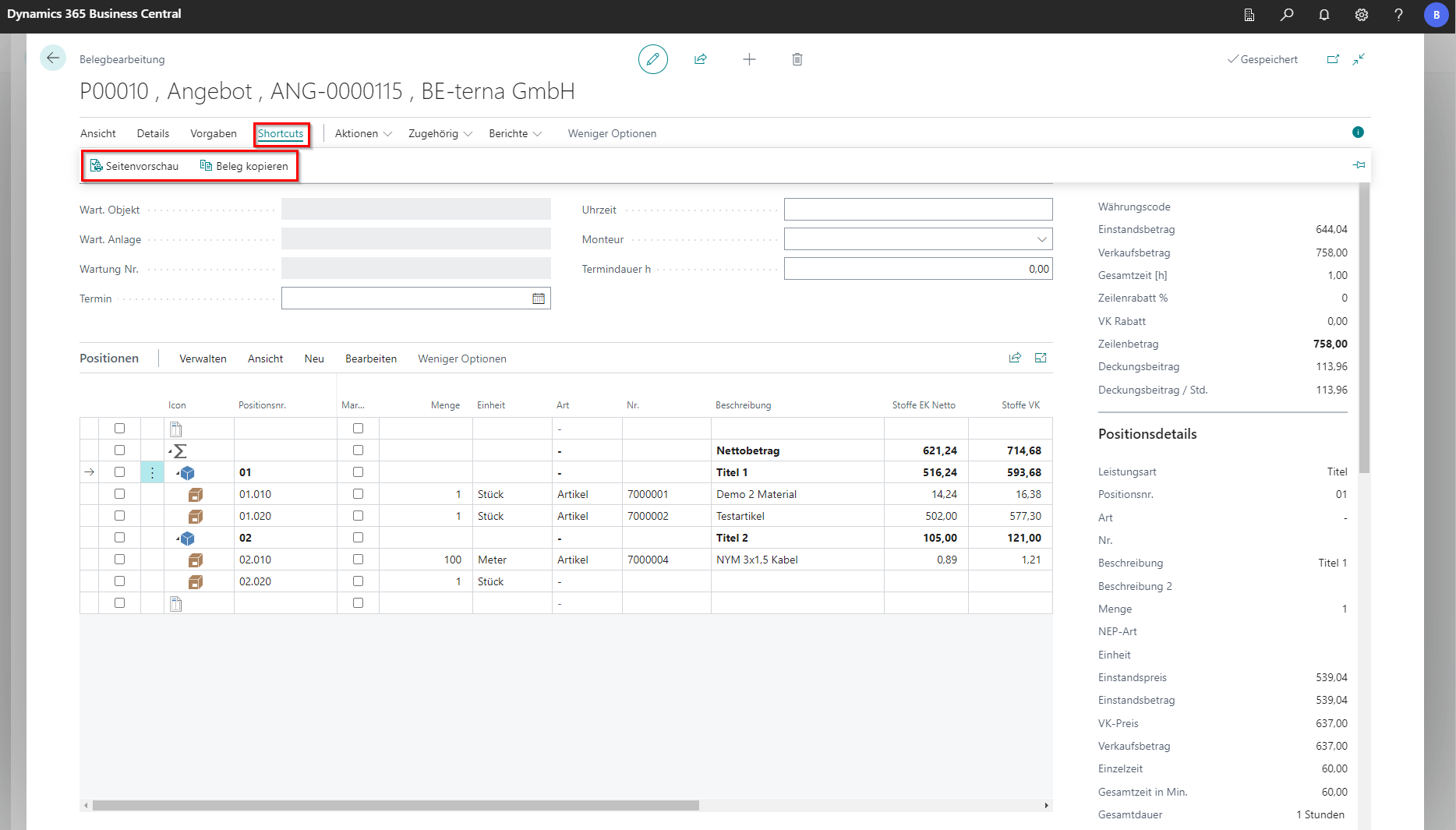The height and width of the screenshot is (830, 1456).
Task: Open the Verwalten menu in Positionen
Action: coord(203,359)
